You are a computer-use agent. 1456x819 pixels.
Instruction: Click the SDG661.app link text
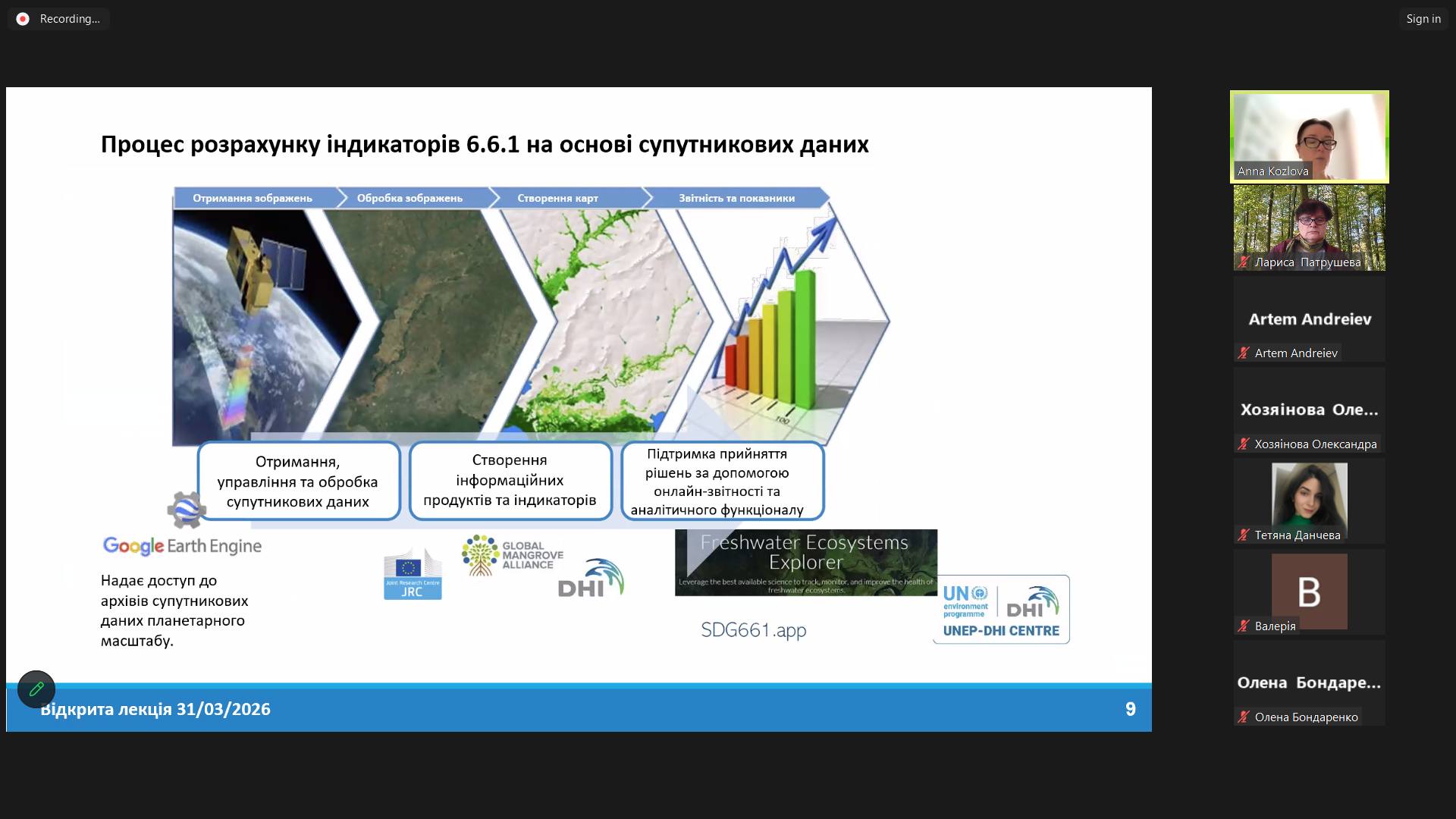pyautogui.click(x=753, y=630)
